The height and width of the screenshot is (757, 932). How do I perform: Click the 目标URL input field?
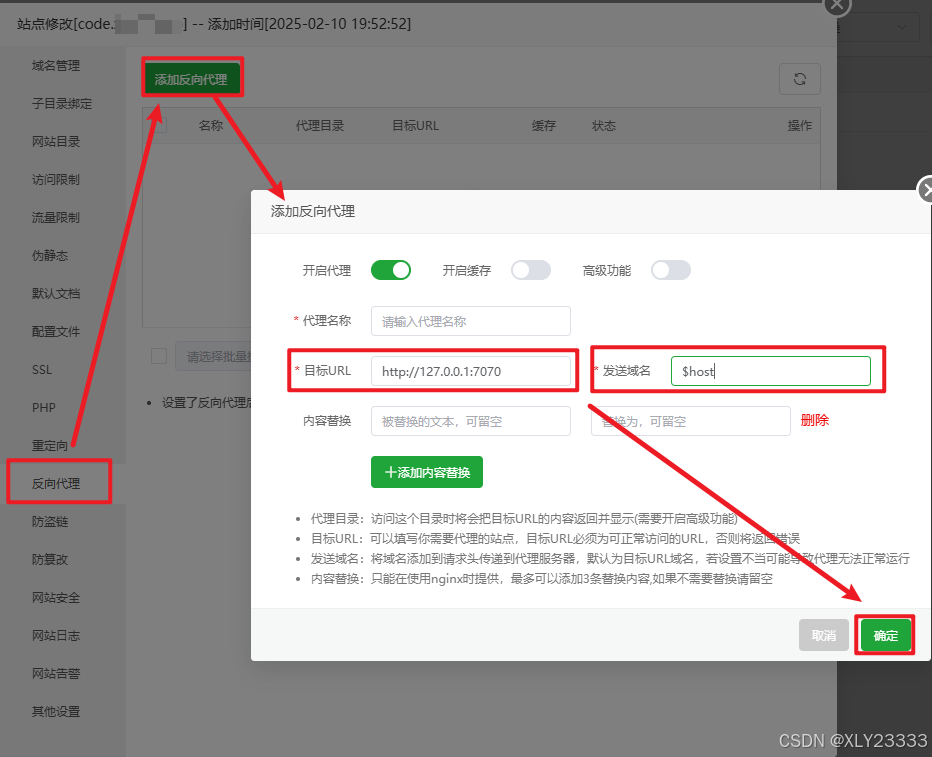(470, 370)
